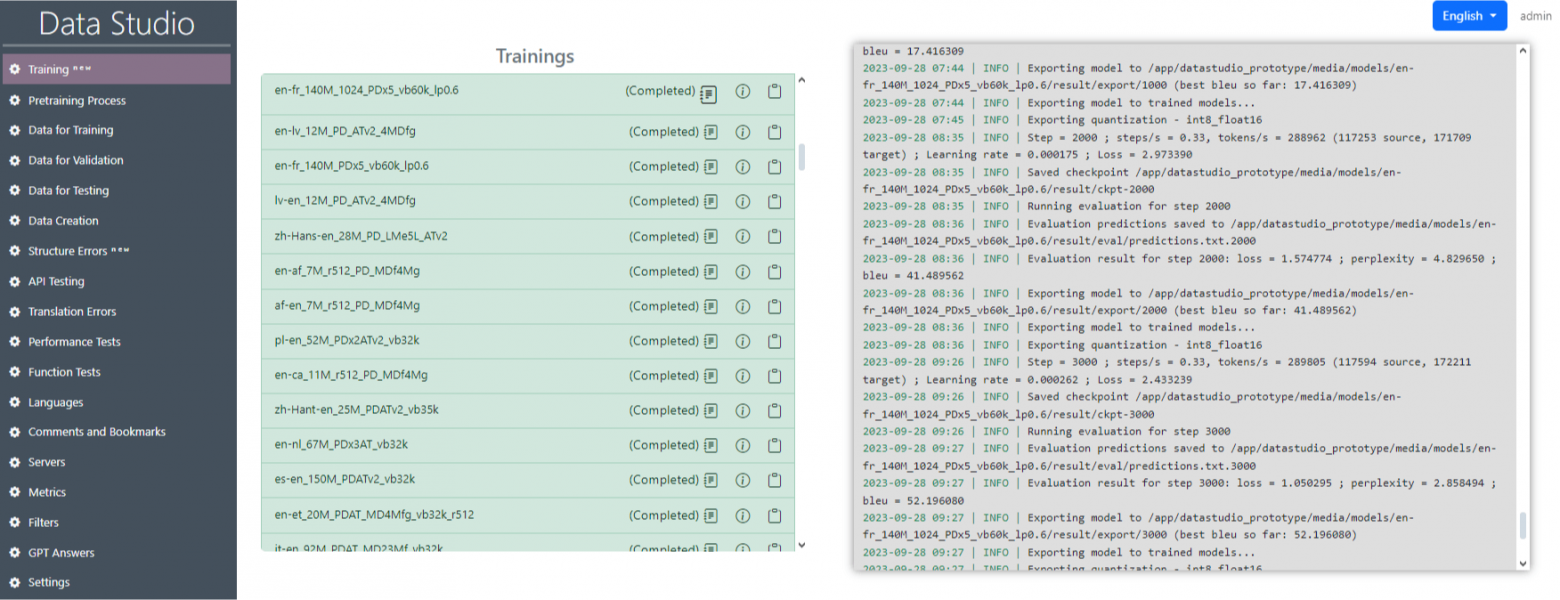Image resolution: width=1560 pixels, height=600 pixels.
Task: Click the log panel scrollbar thumb
Action: click(1523, 526)
